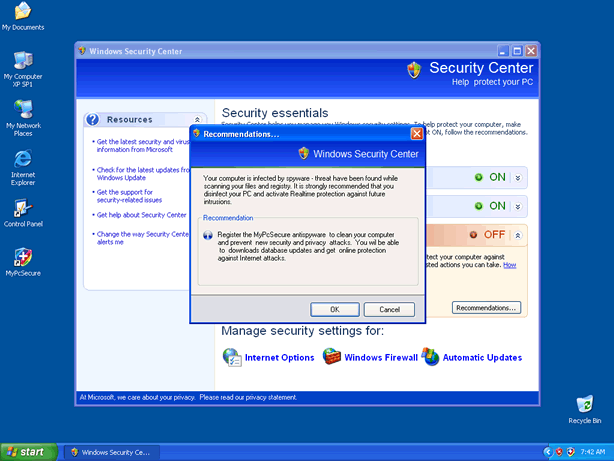This screenshot has height=461, width=614.
Task: Open My Network Places icon
Action: [22, 108]
